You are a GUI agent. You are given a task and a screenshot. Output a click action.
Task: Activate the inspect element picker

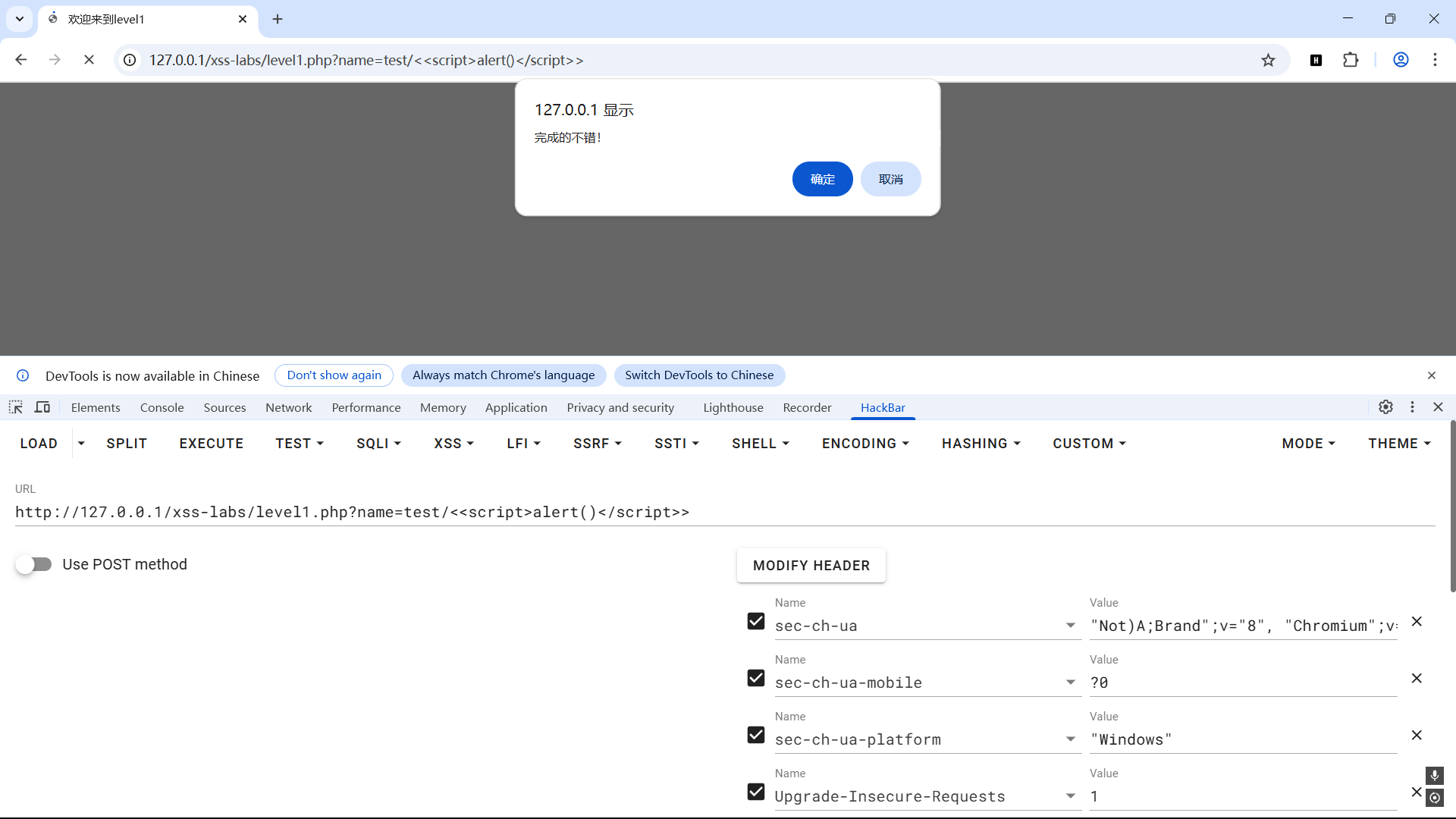point(16,407)
